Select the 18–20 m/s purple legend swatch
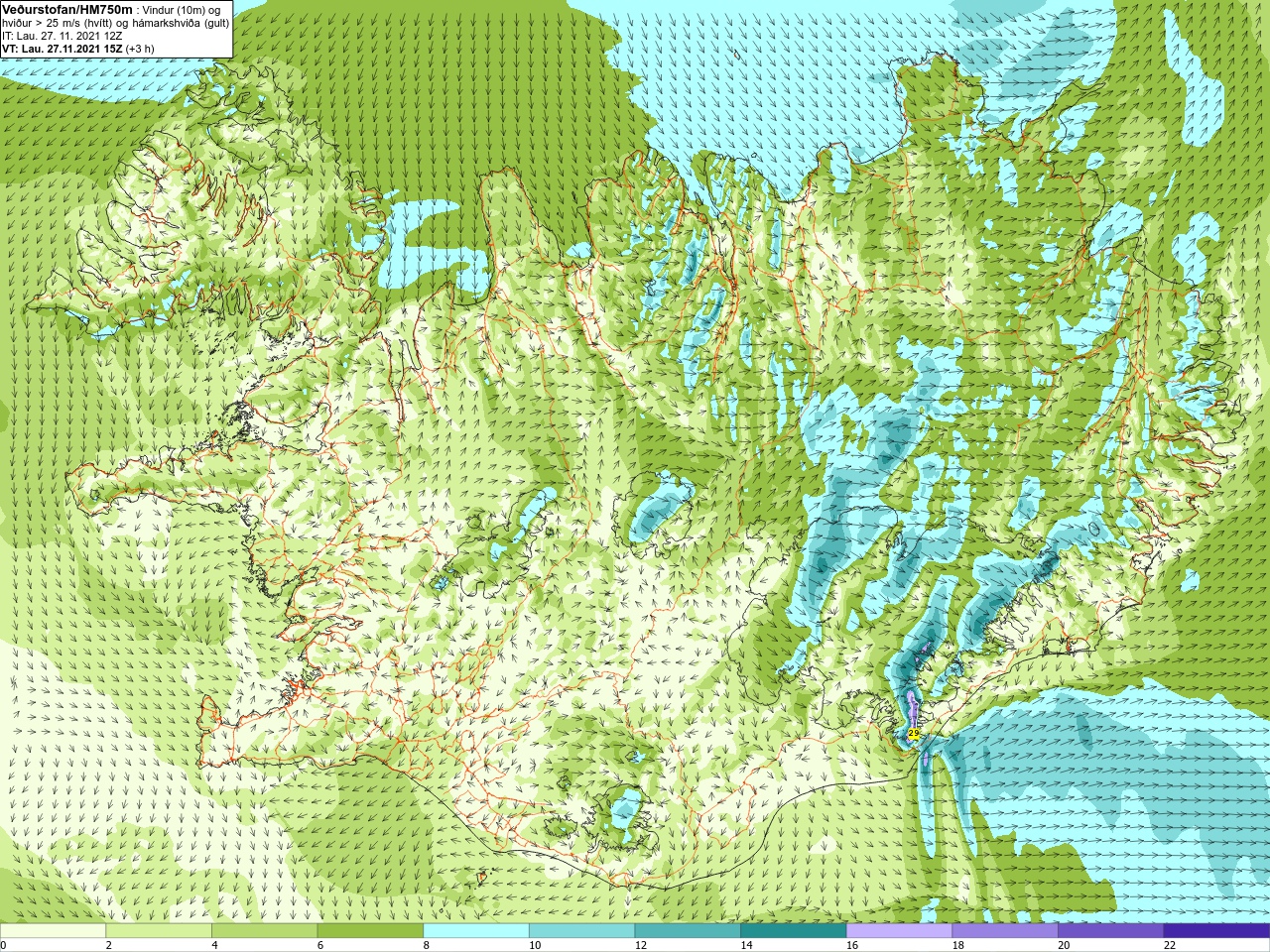The height and width of the screenshot is (952, 1270). (1005, 931)
